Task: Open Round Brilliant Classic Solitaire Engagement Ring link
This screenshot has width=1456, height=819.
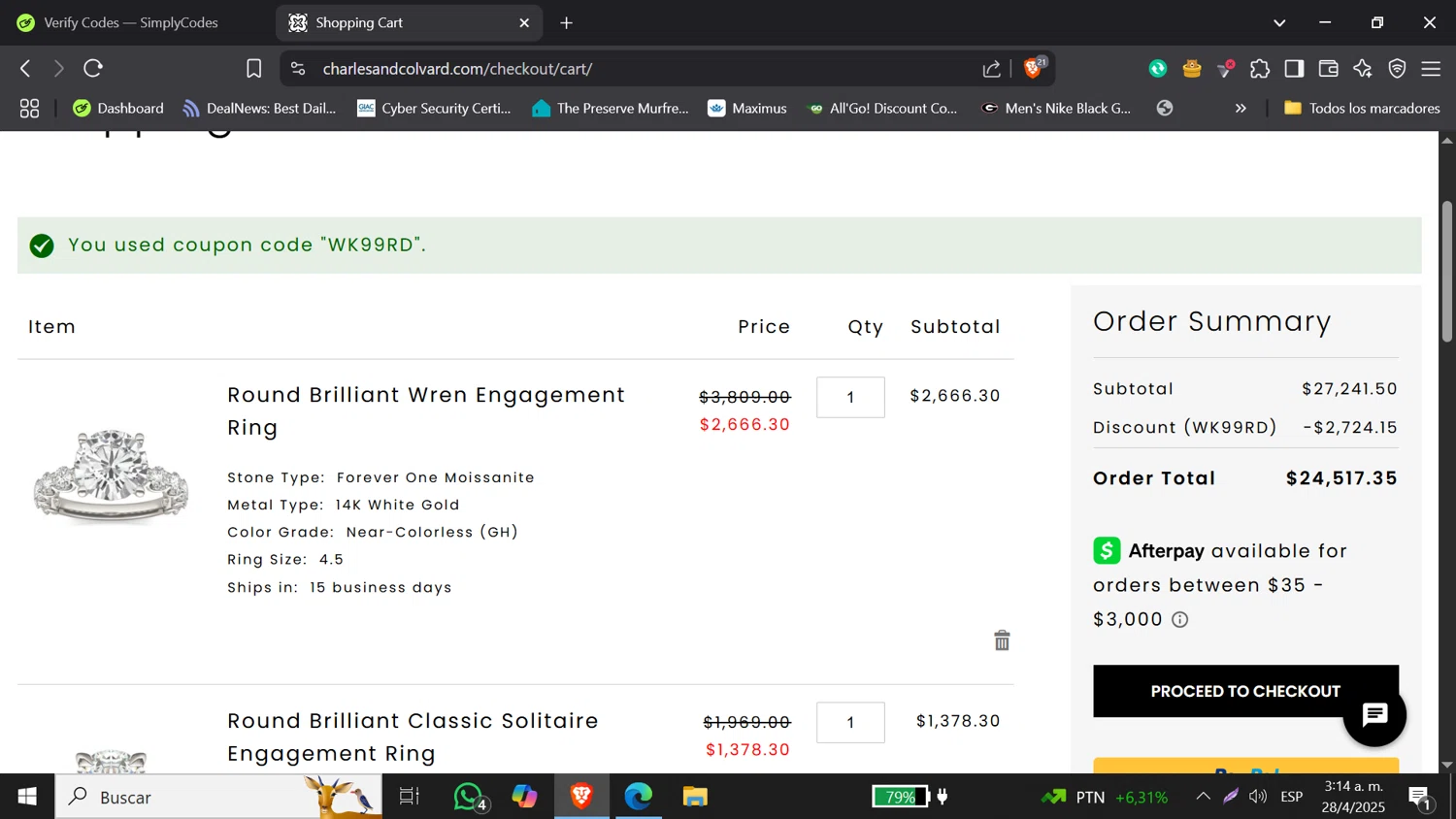Action: pos(413,737)
